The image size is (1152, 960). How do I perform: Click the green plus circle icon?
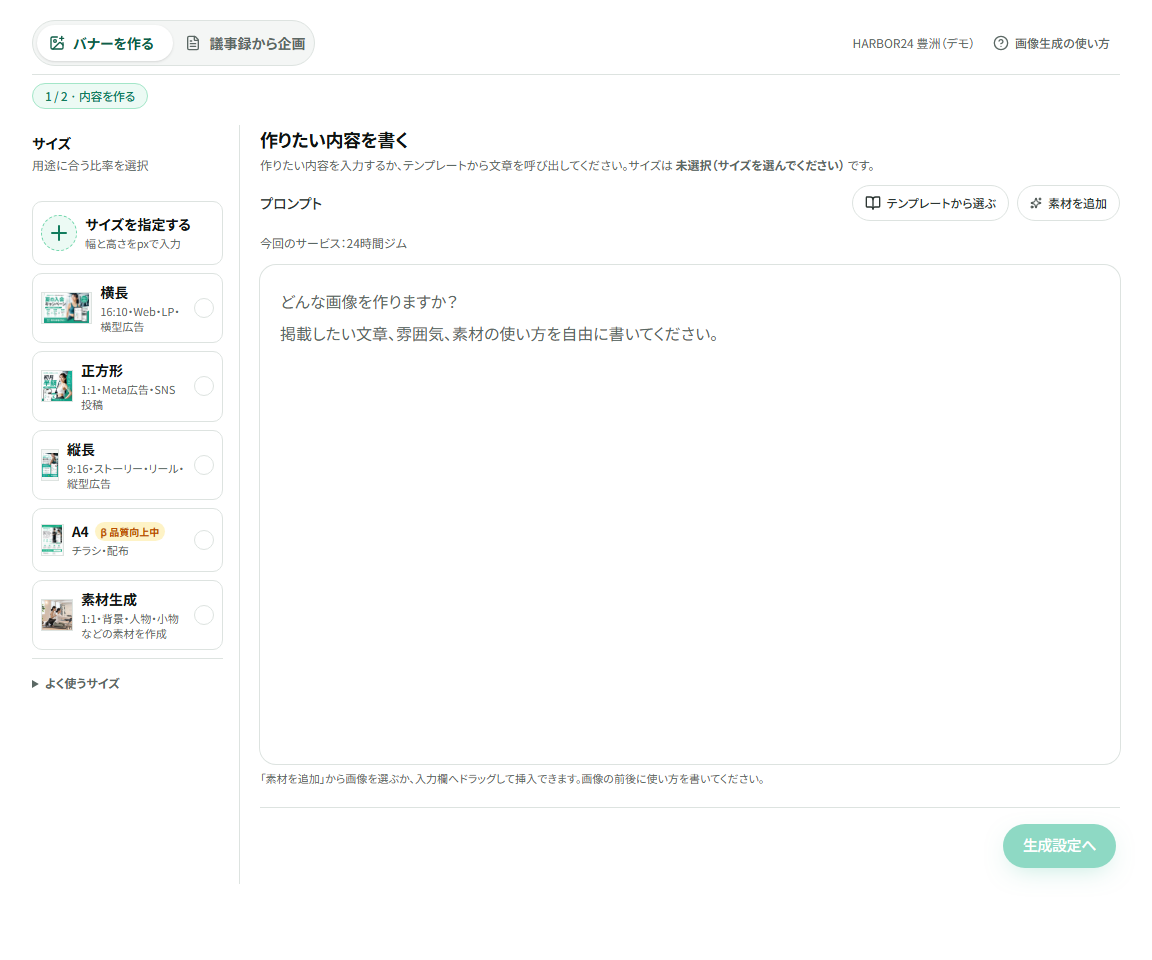pyautogui.click(x=59, y=234)
